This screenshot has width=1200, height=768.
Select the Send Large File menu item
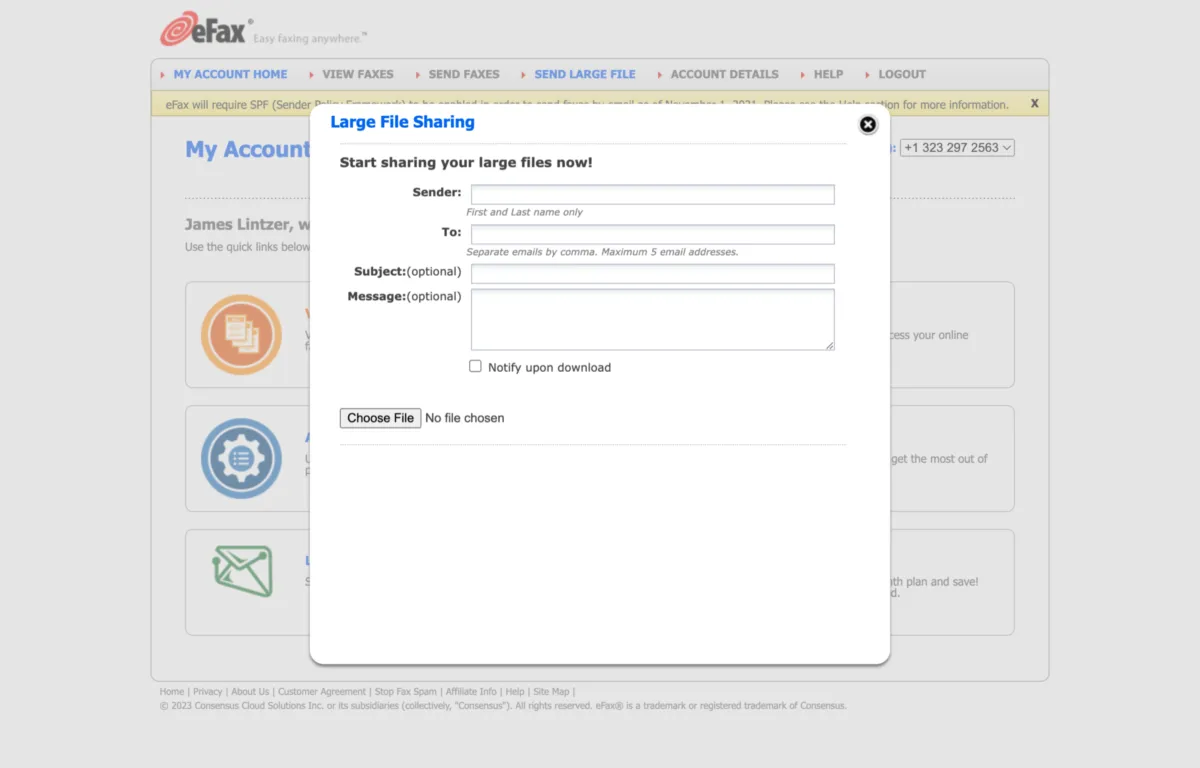click(x=585, y=74)
